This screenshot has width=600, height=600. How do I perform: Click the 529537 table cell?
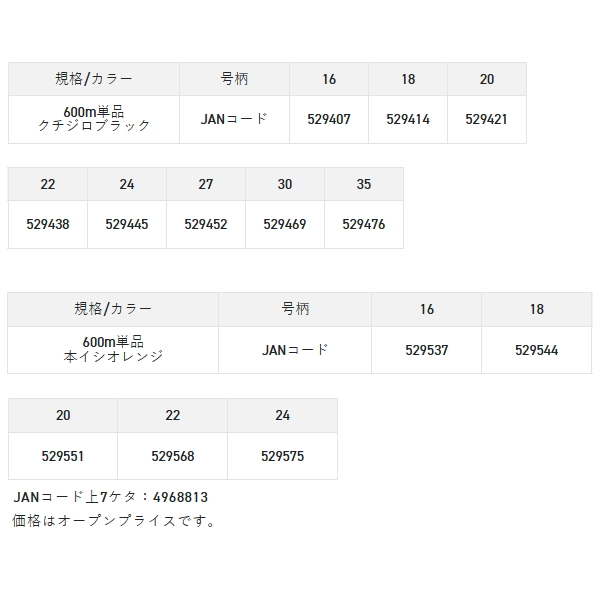coord(427,350)
